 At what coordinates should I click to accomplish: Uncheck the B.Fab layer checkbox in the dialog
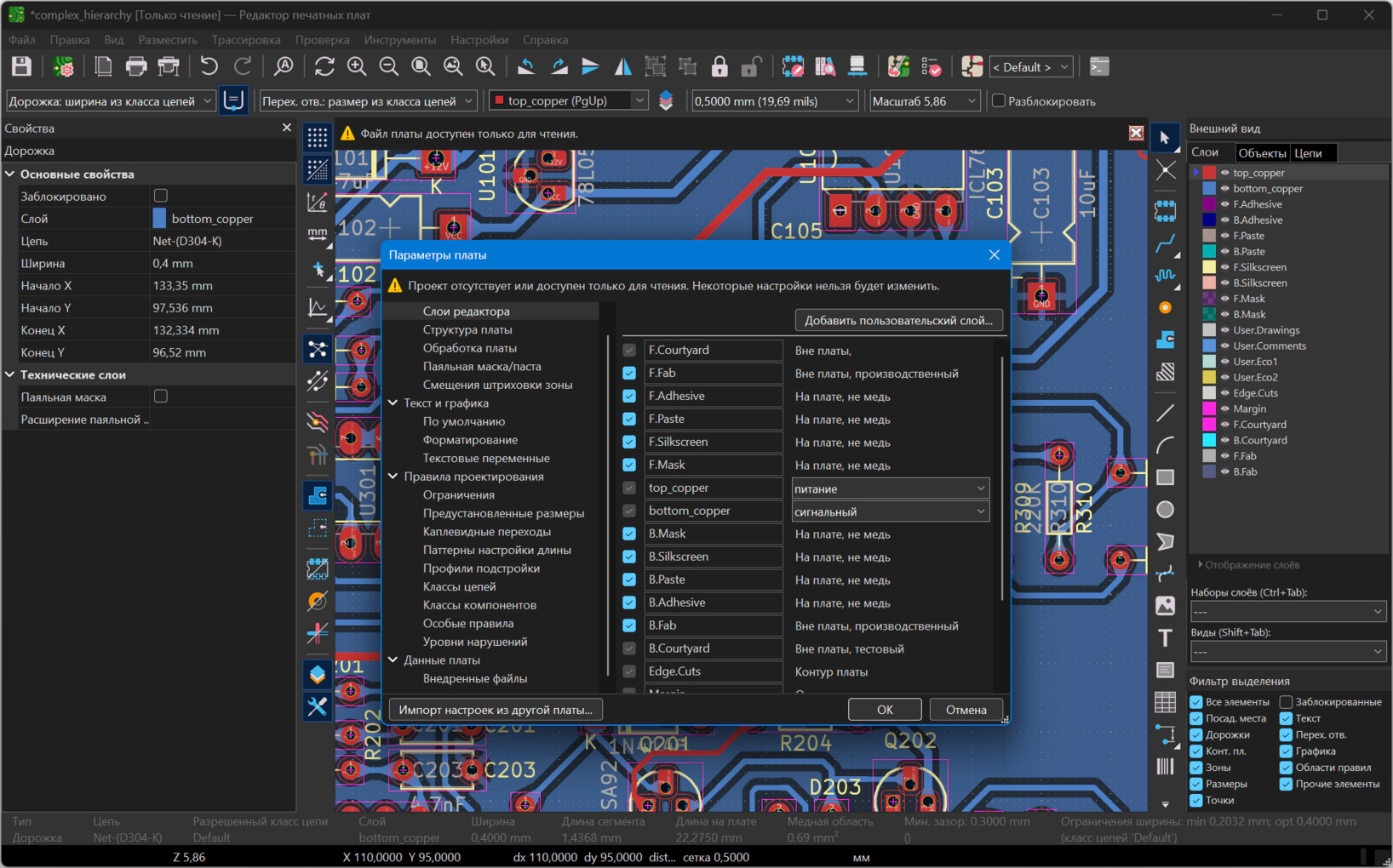[x=629, y=625]
